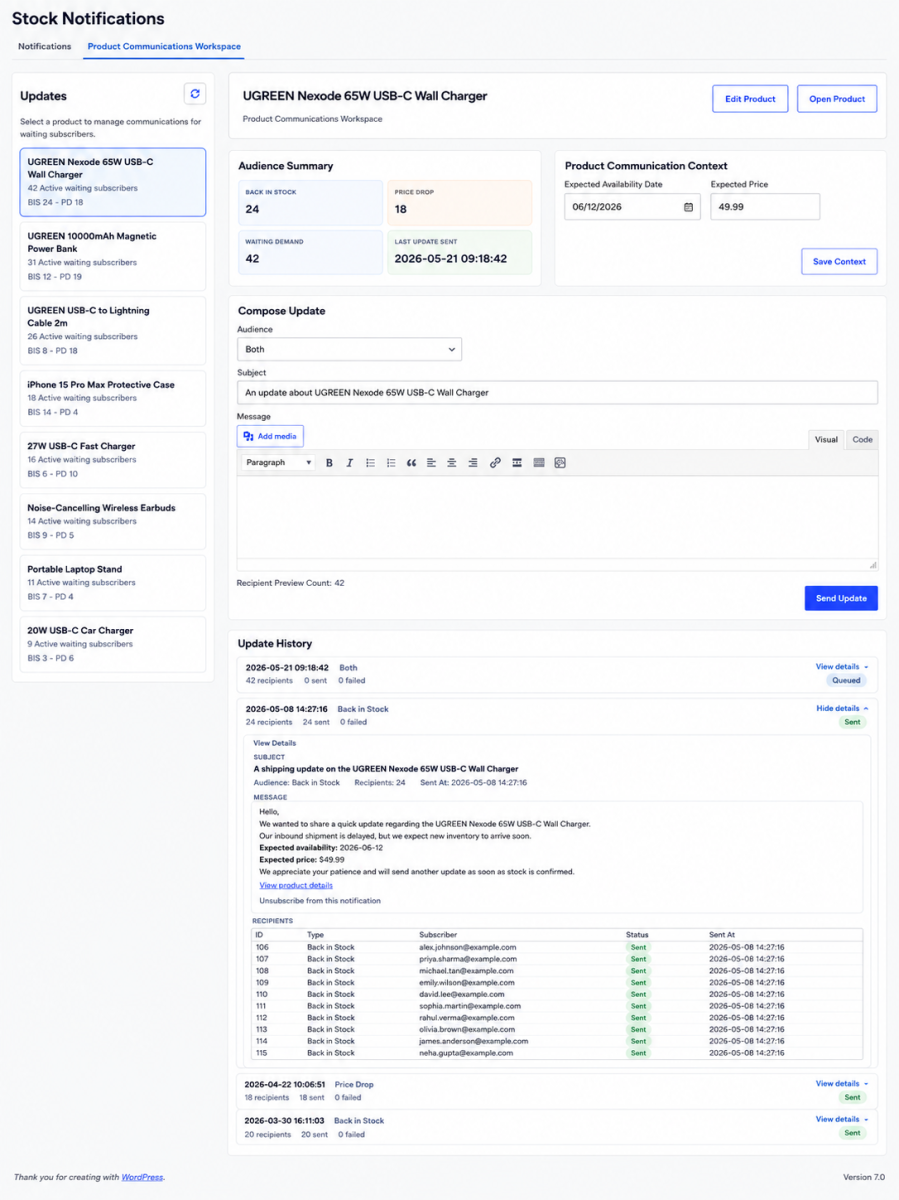
Task: Toggle bold formatting in message editor
Action: (329, 463)
